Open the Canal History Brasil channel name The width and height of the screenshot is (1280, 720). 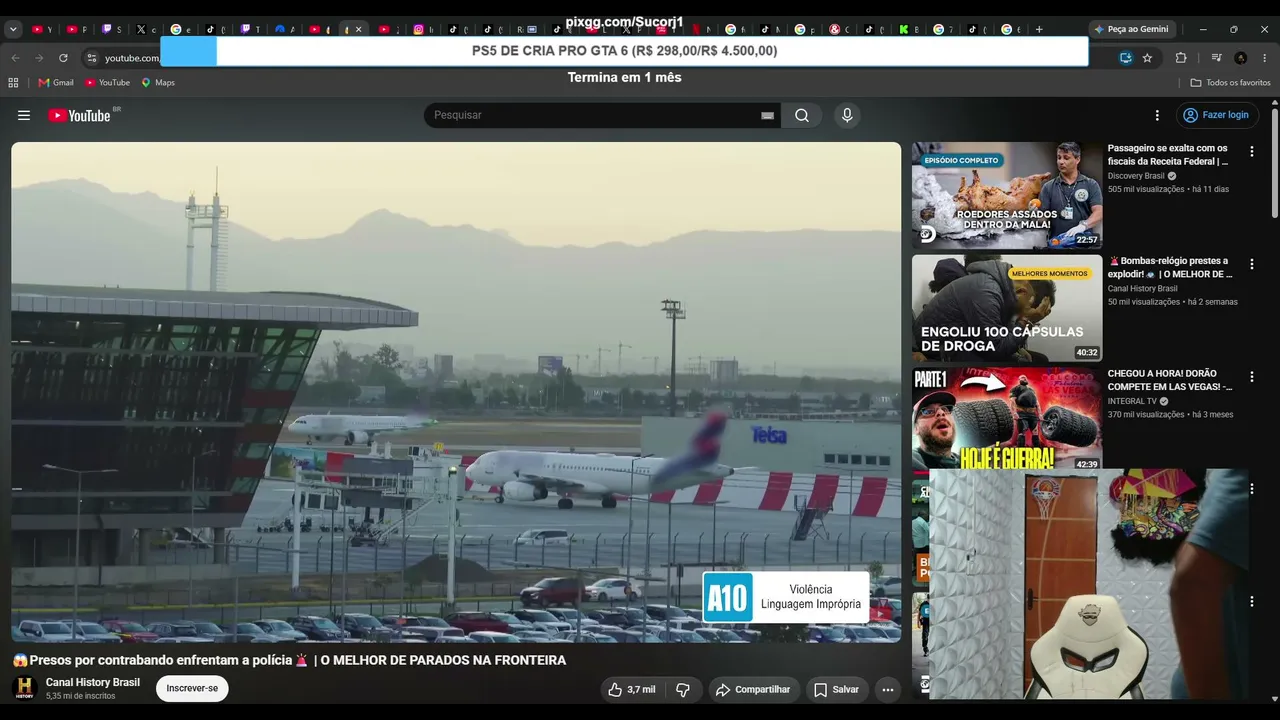point(93,682)
